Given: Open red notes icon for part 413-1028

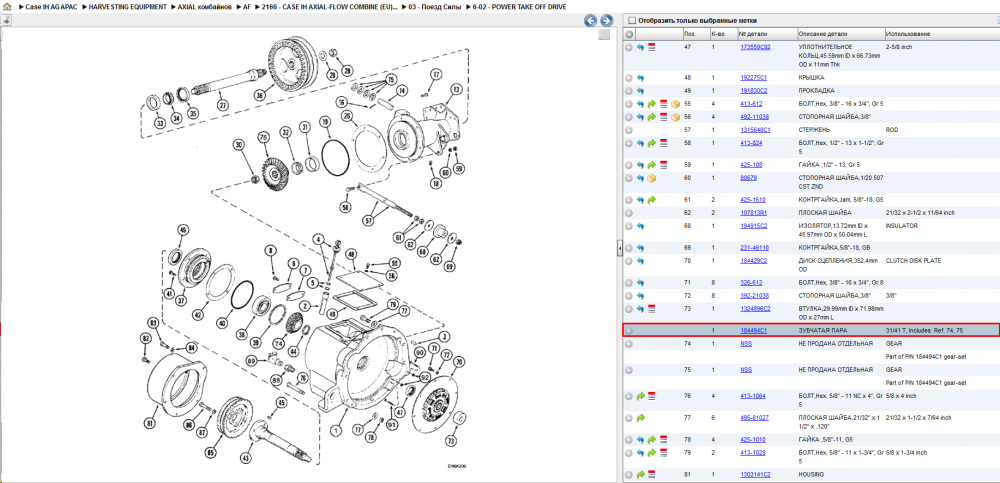Looking at the screenshot, I should (x=663, y=453).
